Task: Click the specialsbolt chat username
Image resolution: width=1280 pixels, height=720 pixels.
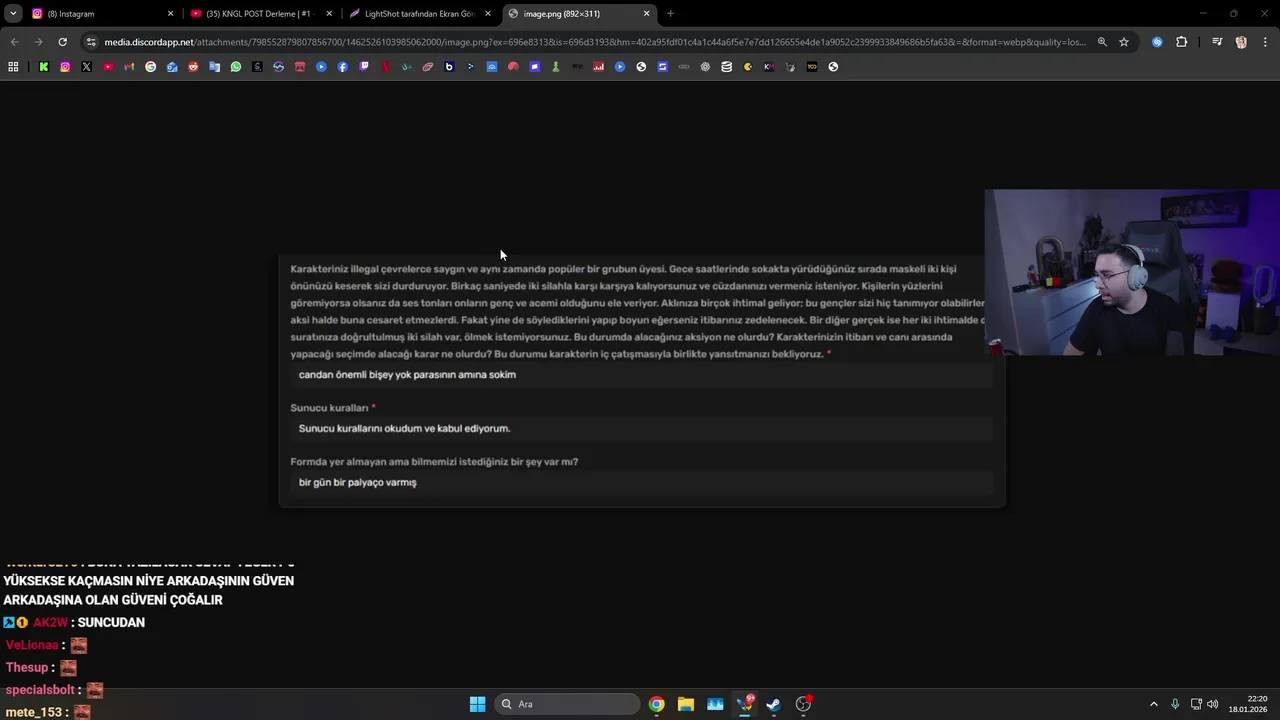Action: (40, 690)
